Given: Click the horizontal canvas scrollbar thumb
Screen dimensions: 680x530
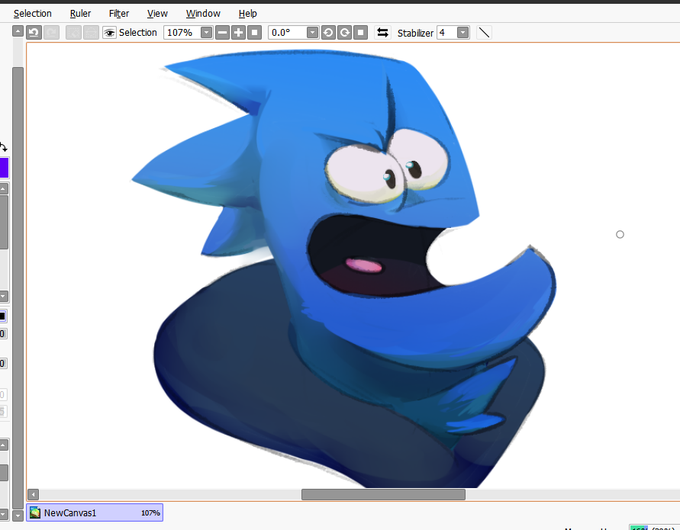Looking at the screenshot, I should (383, 494).
